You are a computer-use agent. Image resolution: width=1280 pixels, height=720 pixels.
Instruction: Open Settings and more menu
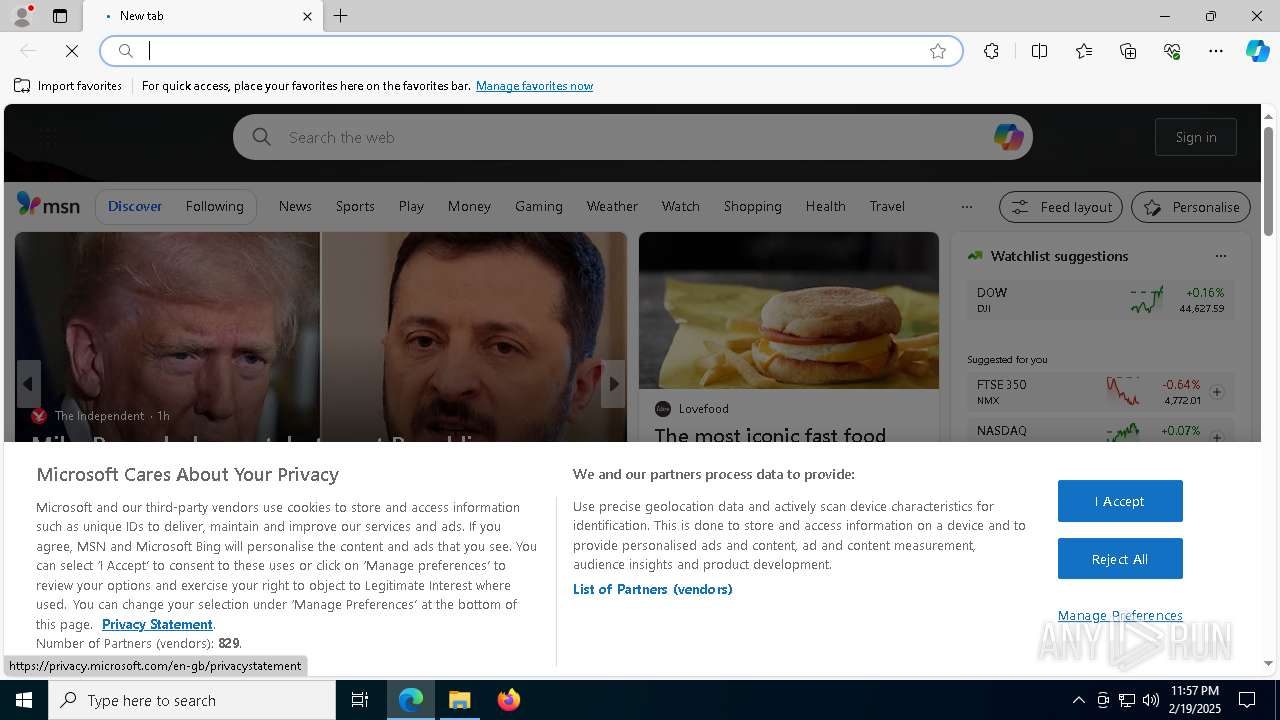tap(1216, 51)
